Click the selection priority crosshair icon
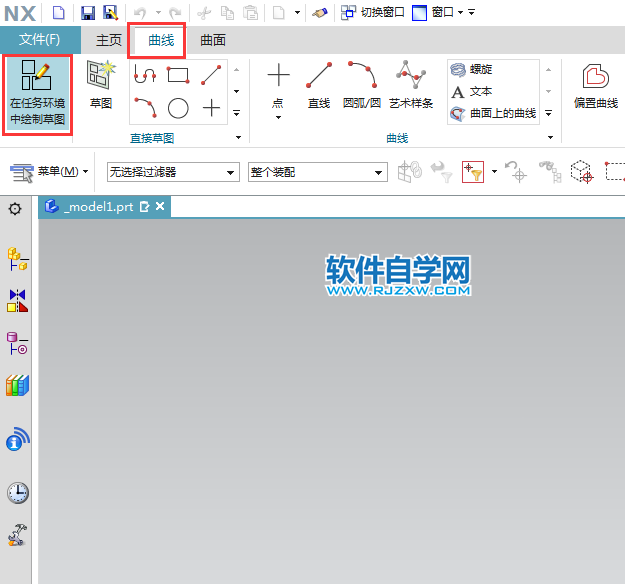 tap(515, 172)
